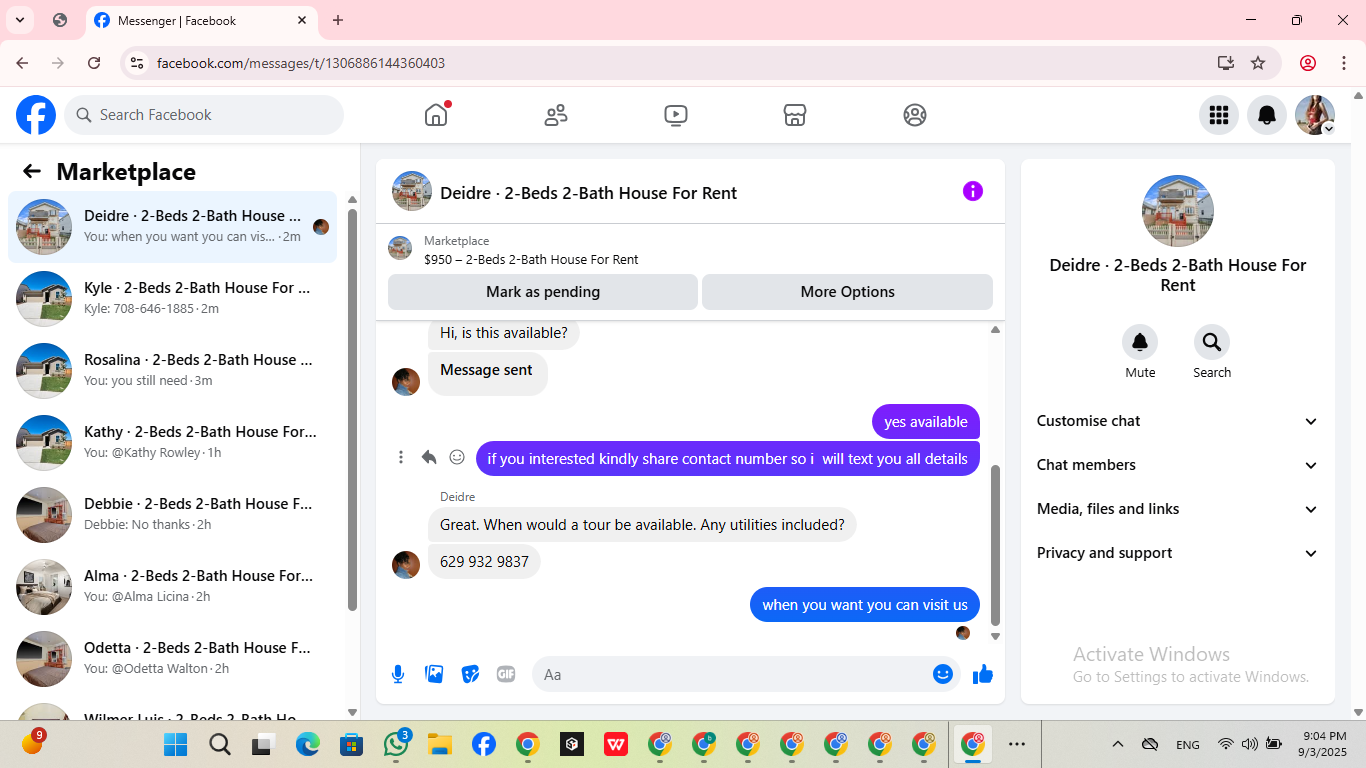Open the Video tab icon
The width and height of the screenshot is (1366, 768).
click(x=676, y=115)
